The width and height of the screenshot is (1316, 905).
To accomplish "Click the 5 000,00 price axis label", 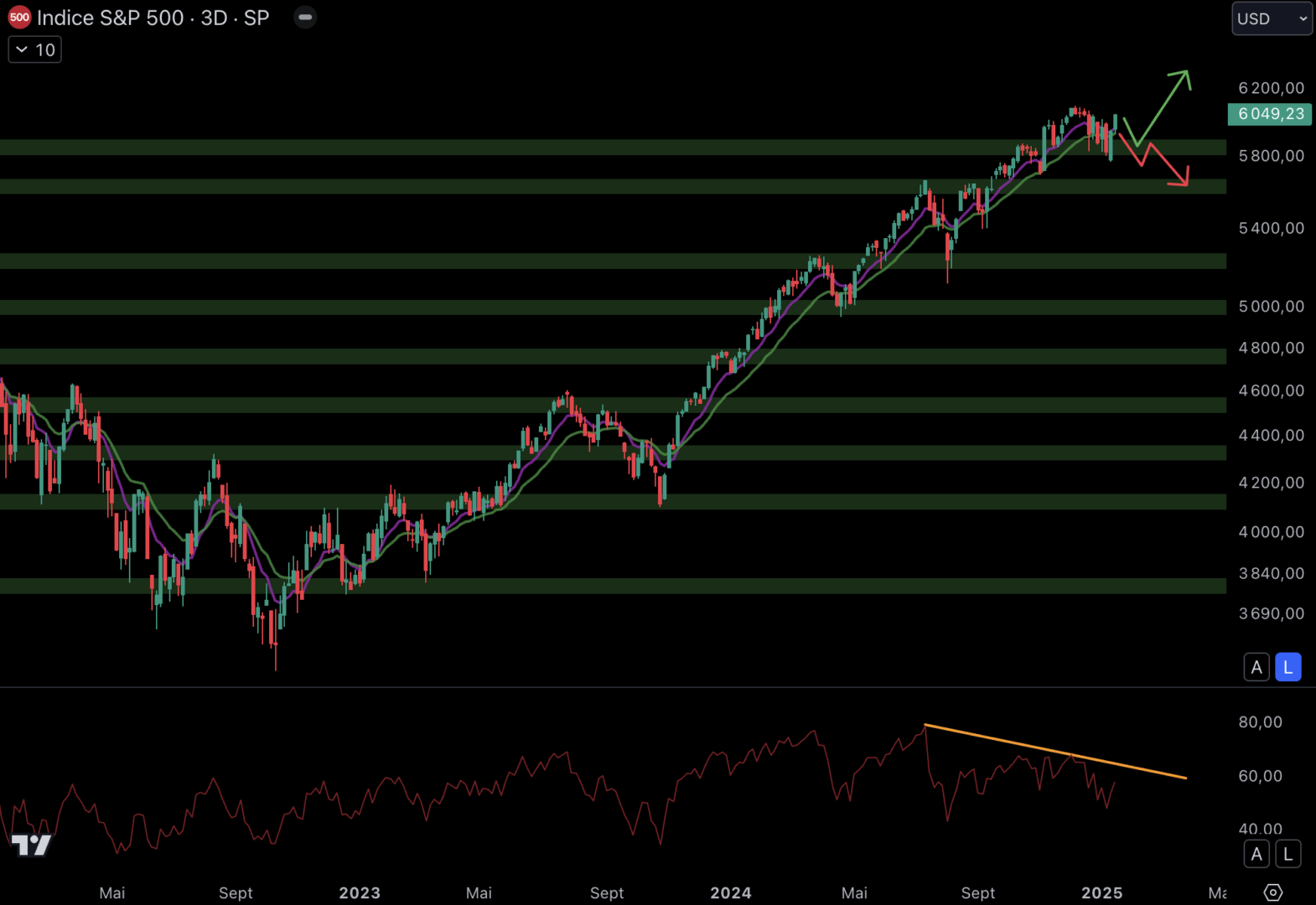I will coord(1271,307).
